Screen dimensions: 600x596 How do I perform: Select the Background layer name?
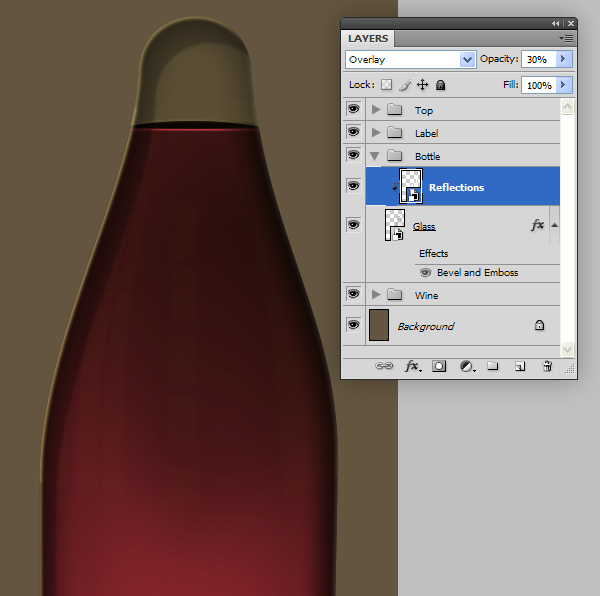(426, 326)
